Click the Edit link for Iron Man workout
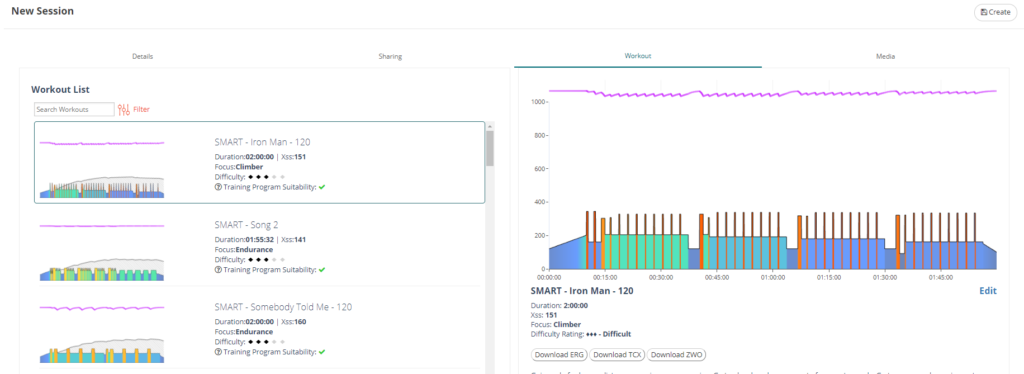The width and height of the screenshot is (1024, 374). point(988,291)
